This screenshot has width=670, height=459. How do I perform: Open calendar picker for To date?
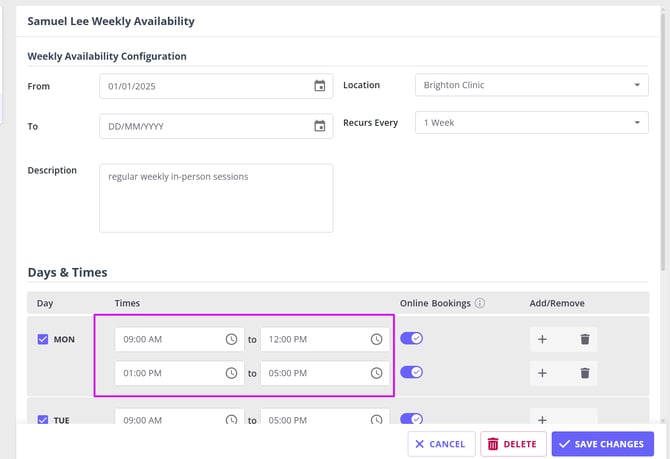click(x=320, y=126)
